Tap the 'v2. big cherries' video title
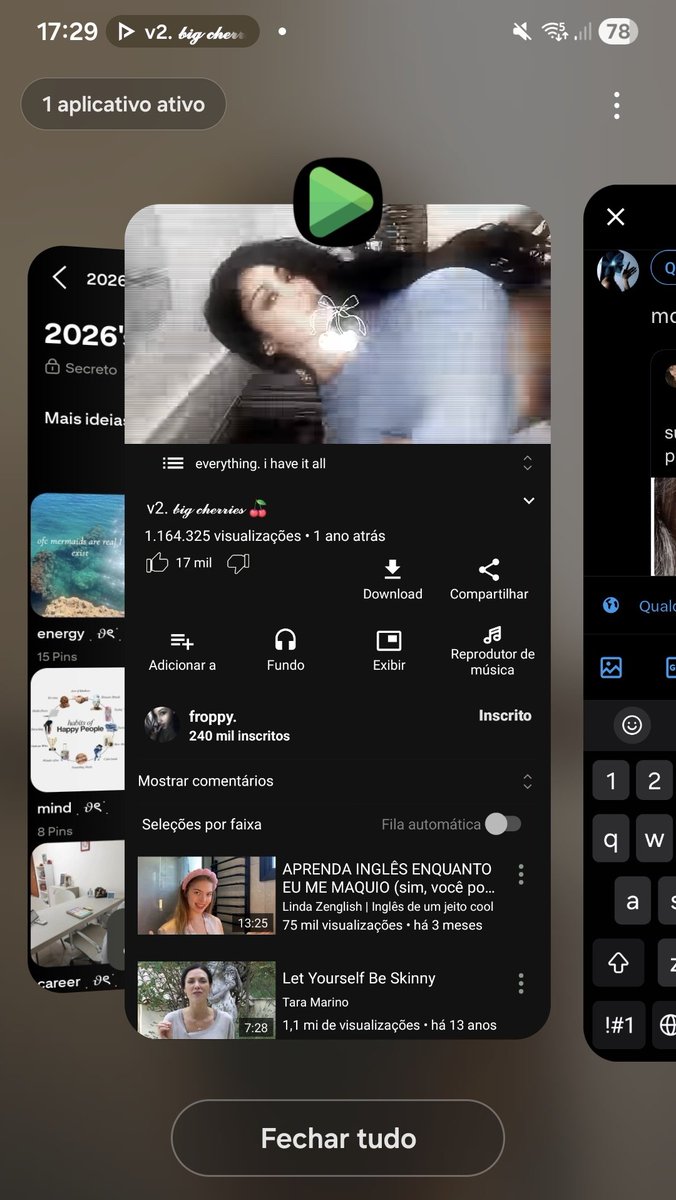Viewport: 676px width, 1200px height. pyautogui.click(x=207, y=508)
